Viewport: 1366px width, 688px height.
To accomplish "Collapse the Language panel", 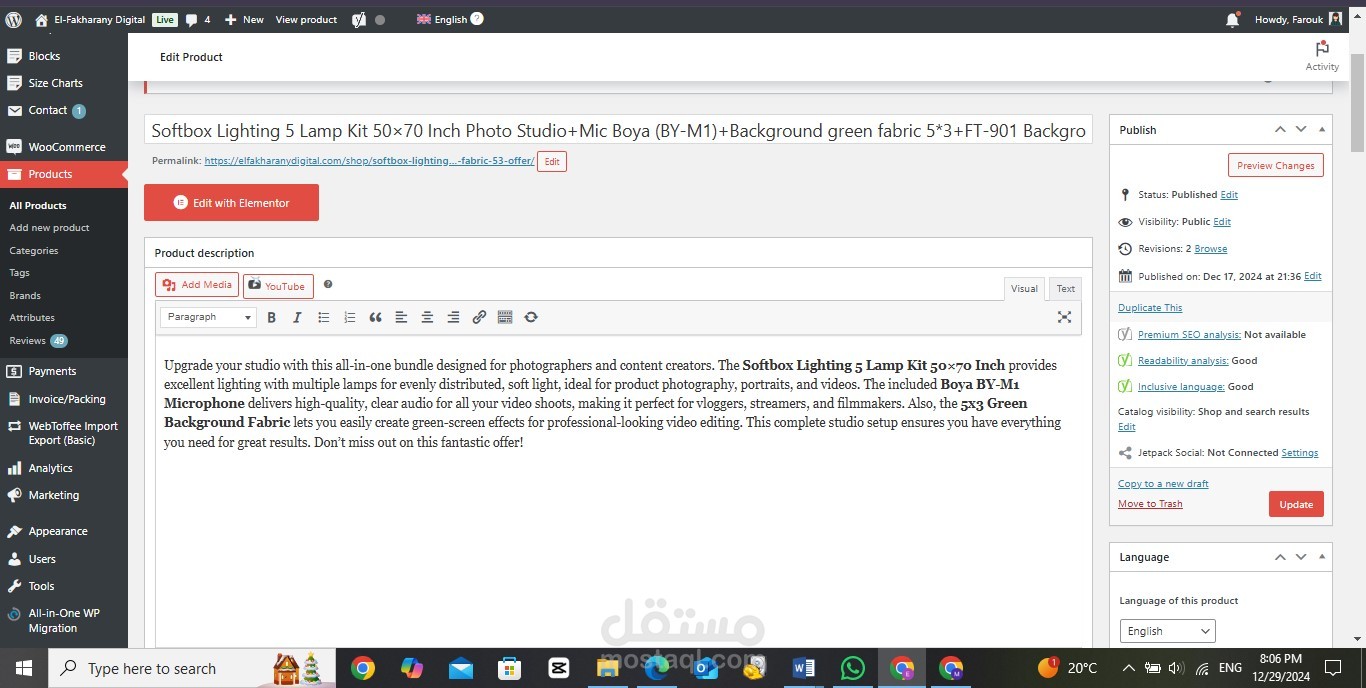I will click(1323, 557).
